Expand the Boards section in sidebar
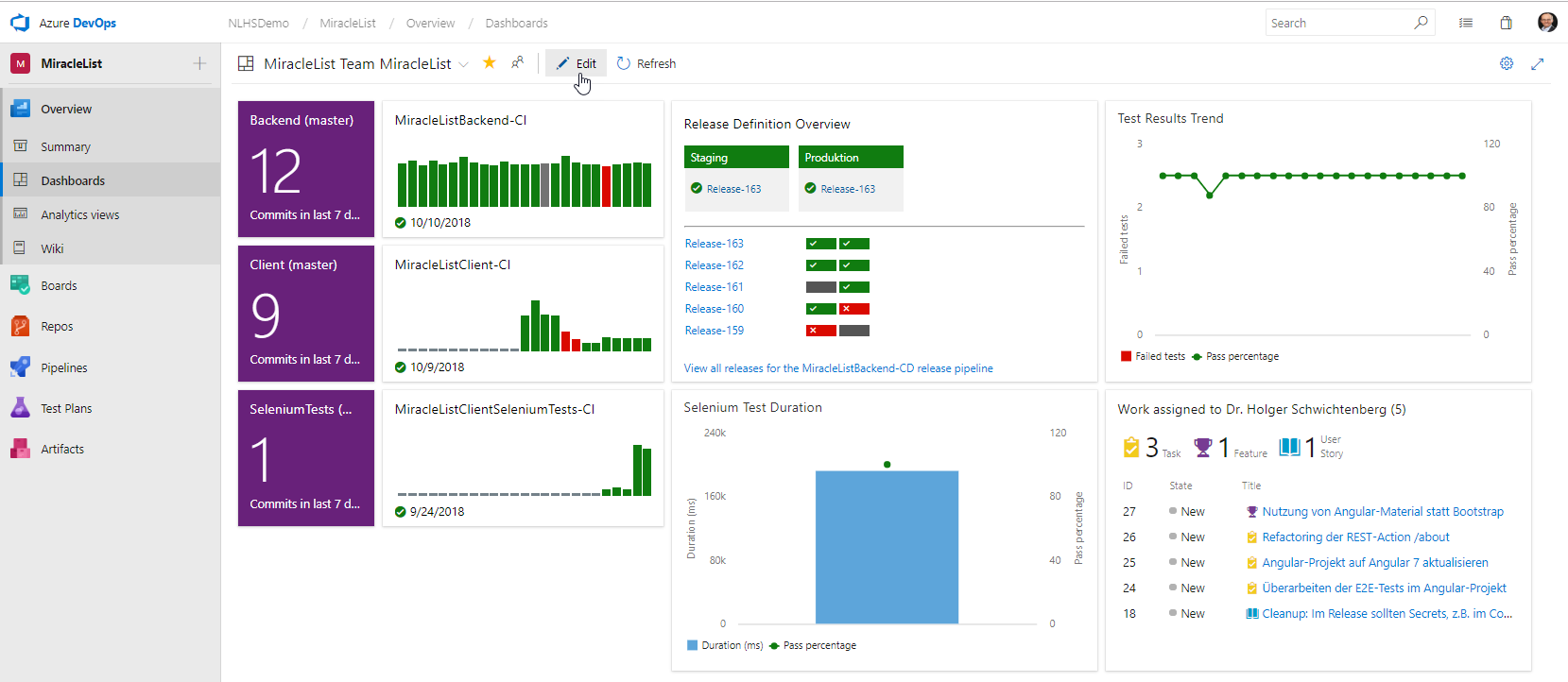The width and height of the screenshot is (1568, 682). [x=59, y=285]
